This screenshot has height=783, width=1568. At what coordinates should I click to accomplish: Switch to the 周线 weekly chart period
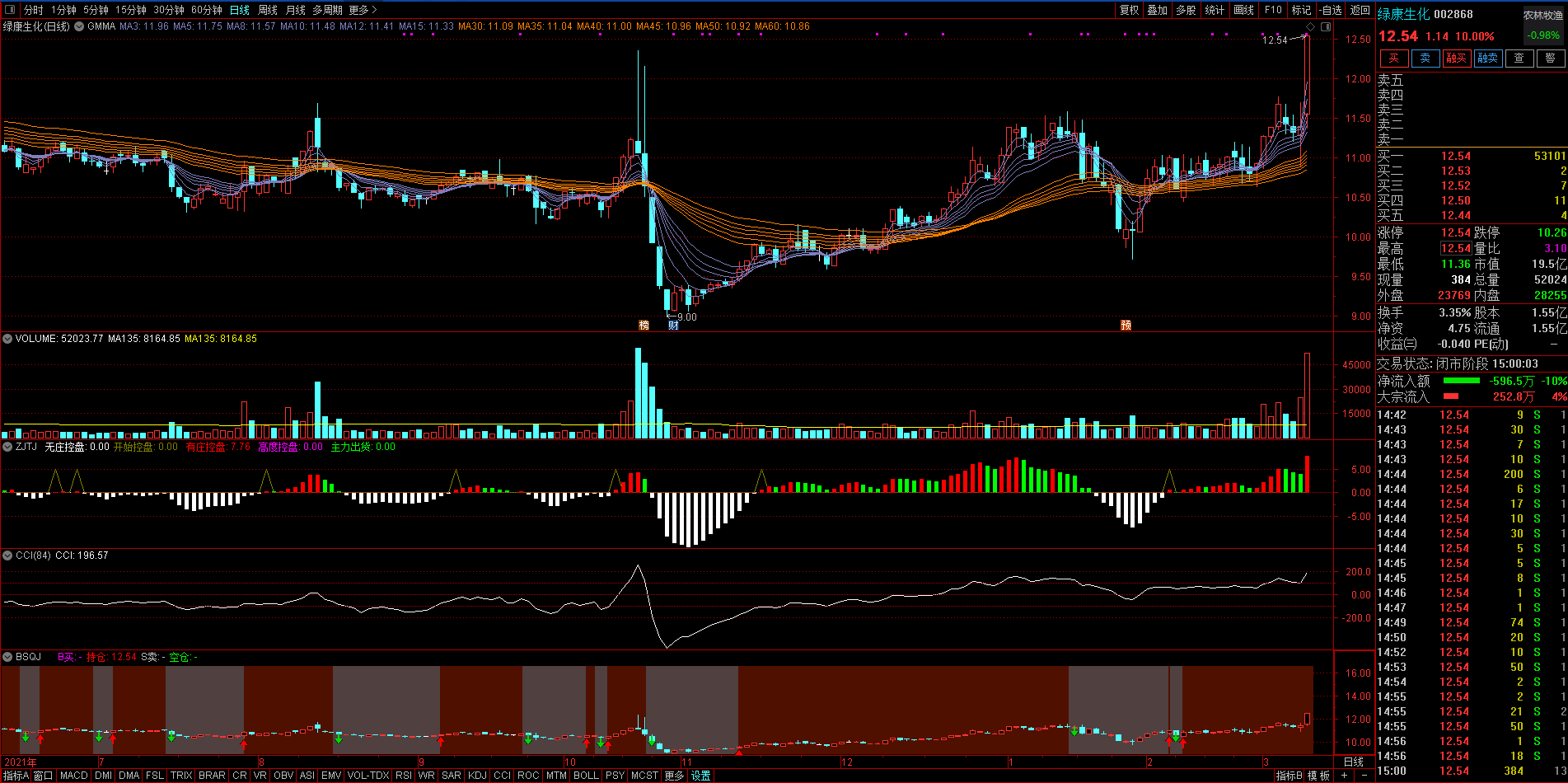[x=268, y=10]
